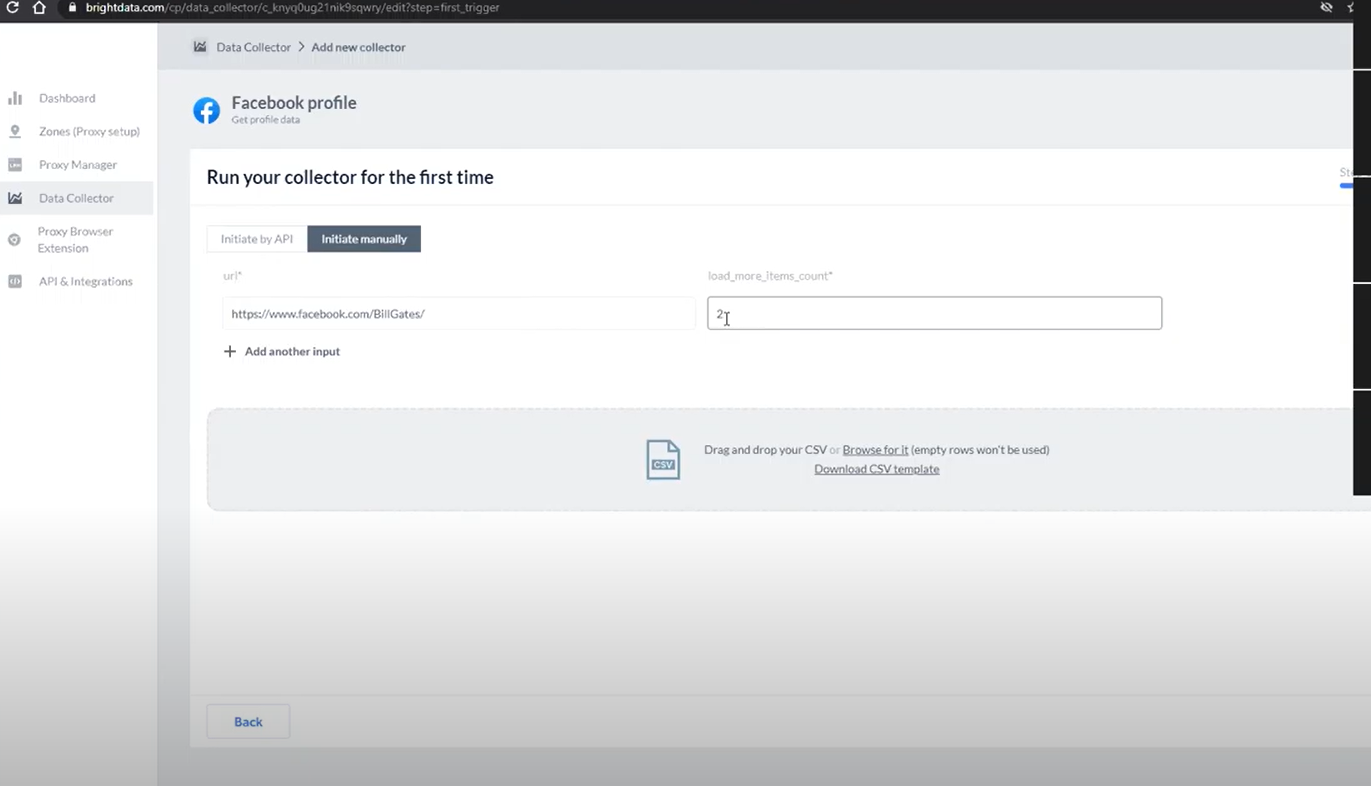Click the load_more_items_count* label
1371x786 pixels.
(770, 275)
